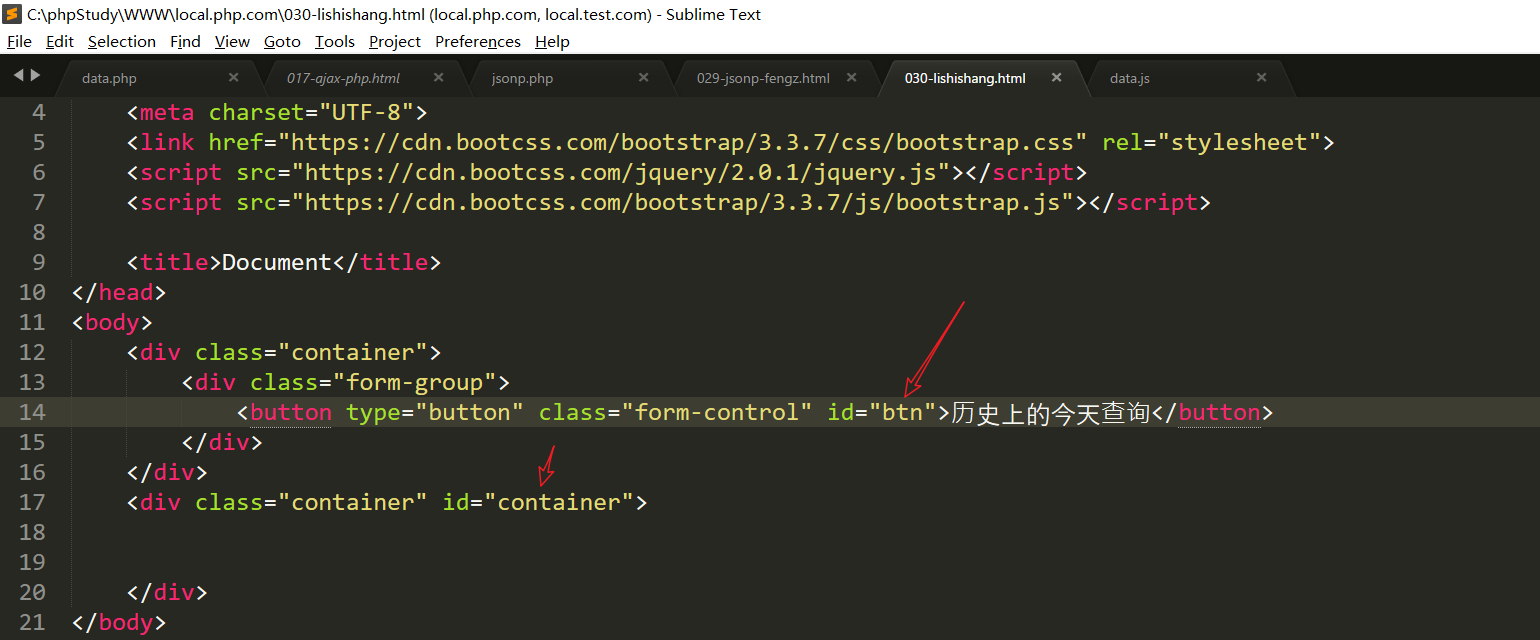Place cursor in the btn id value
This screenshot has height=640, width=1540.
point(901,413)
